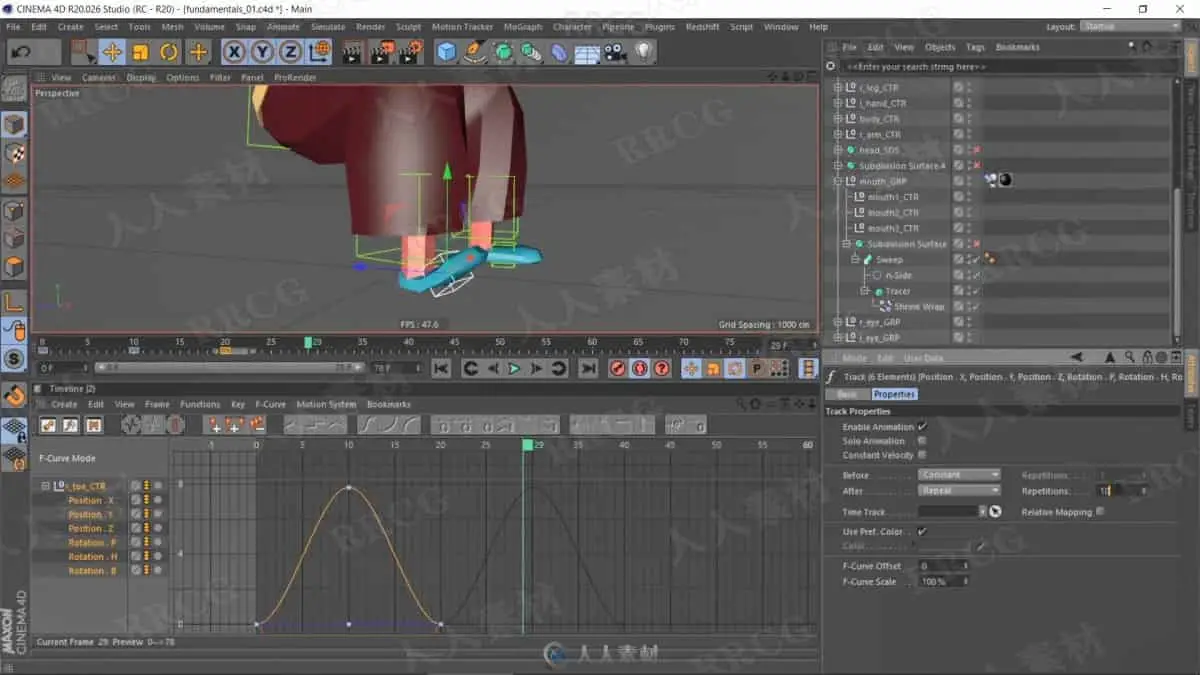The width and height of the screenshot is (1200, 675).
Task: Jump to end of animation
Action: tap(588, 369)
